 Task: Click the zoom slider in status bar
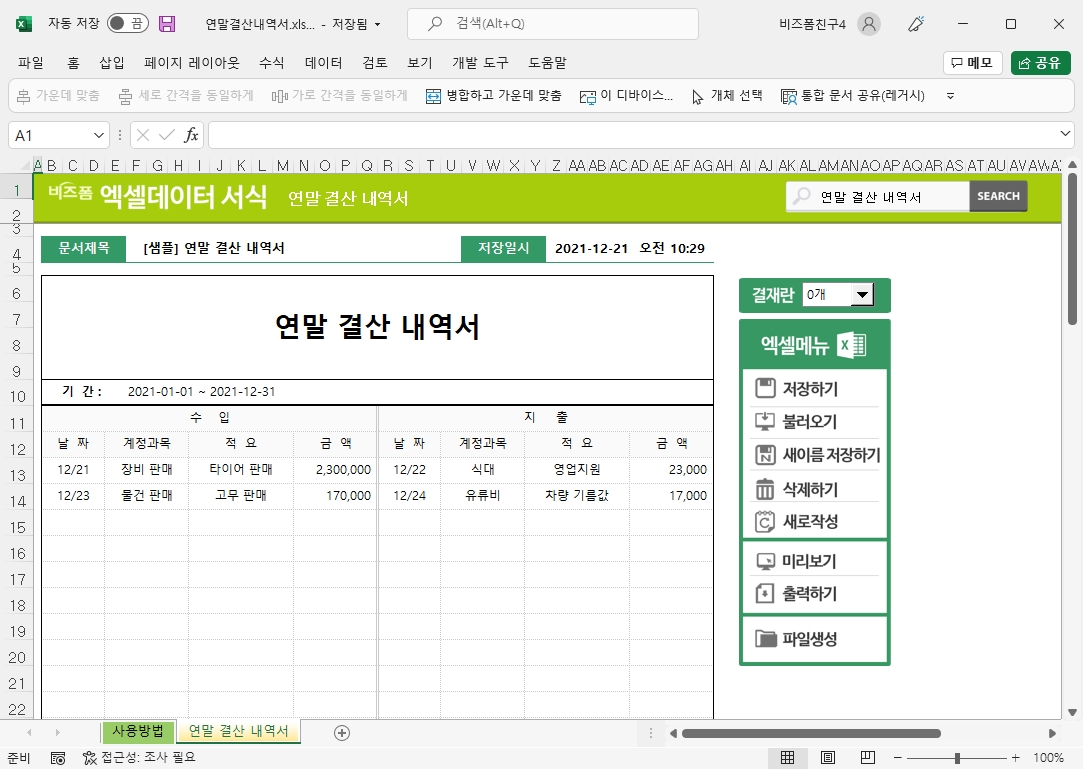pyautogui.click(x=957, y=757)
